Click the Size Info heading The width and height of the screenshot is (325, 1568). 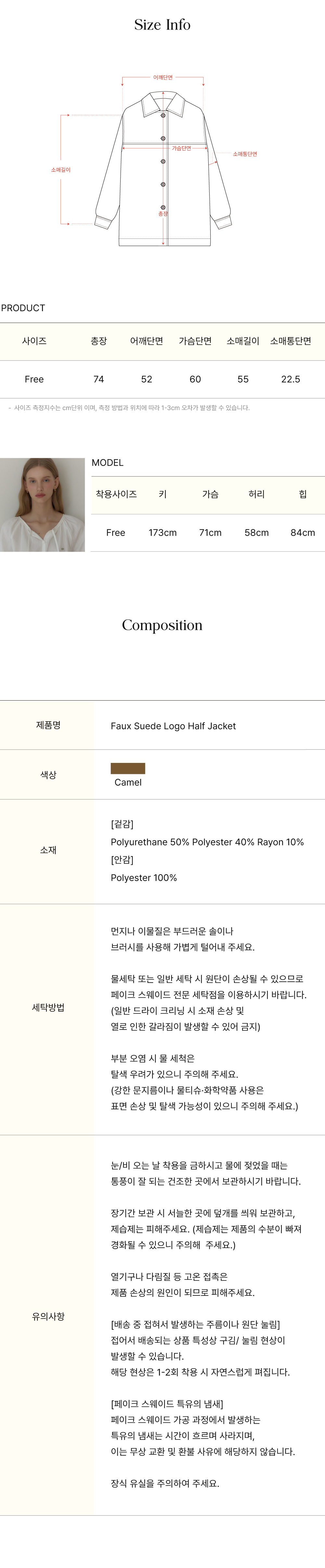point(162,25)
